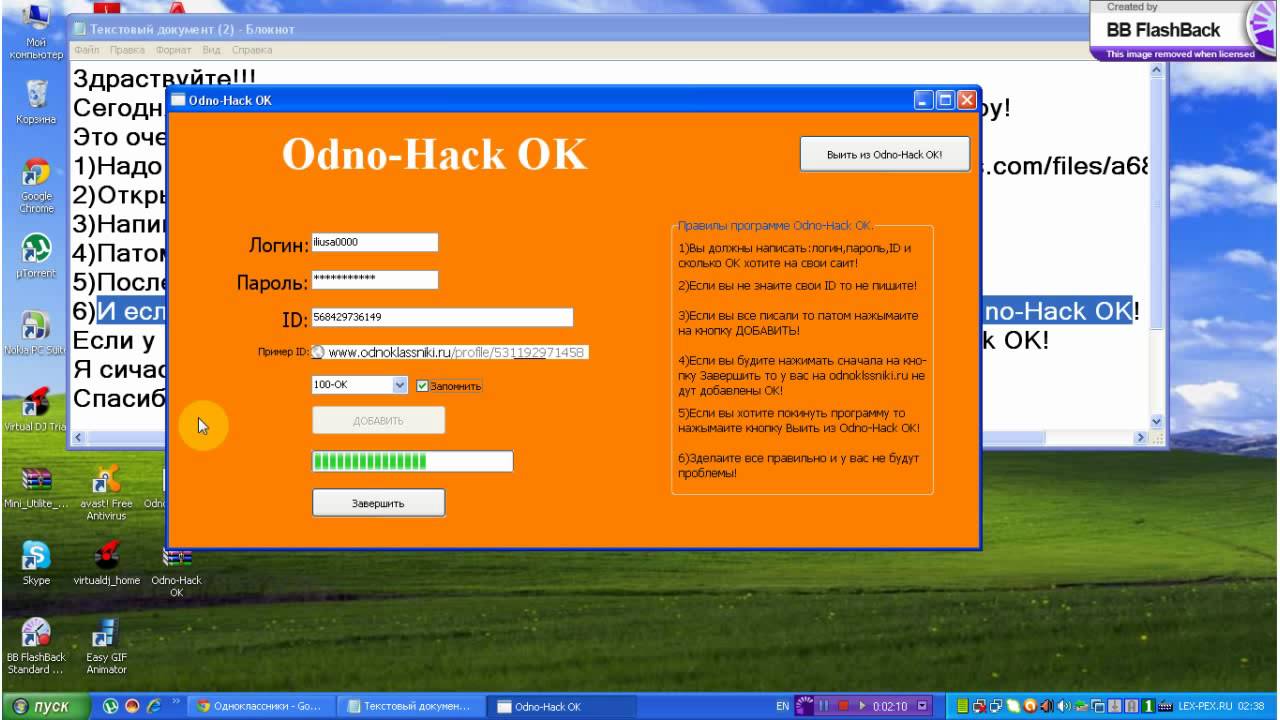Stop the BB FlashBack recording
This screenshot has width=1280, height=720.
[843, 706]
